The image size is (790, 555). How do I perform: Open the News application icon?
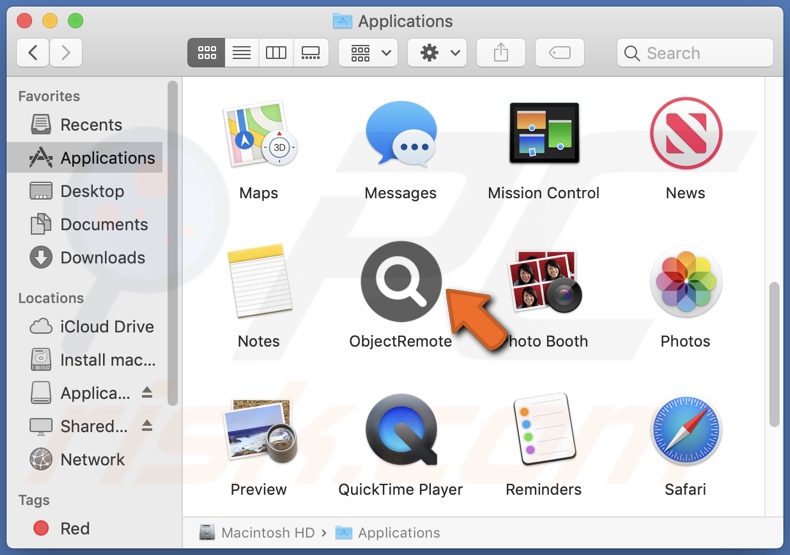point(686,133)
